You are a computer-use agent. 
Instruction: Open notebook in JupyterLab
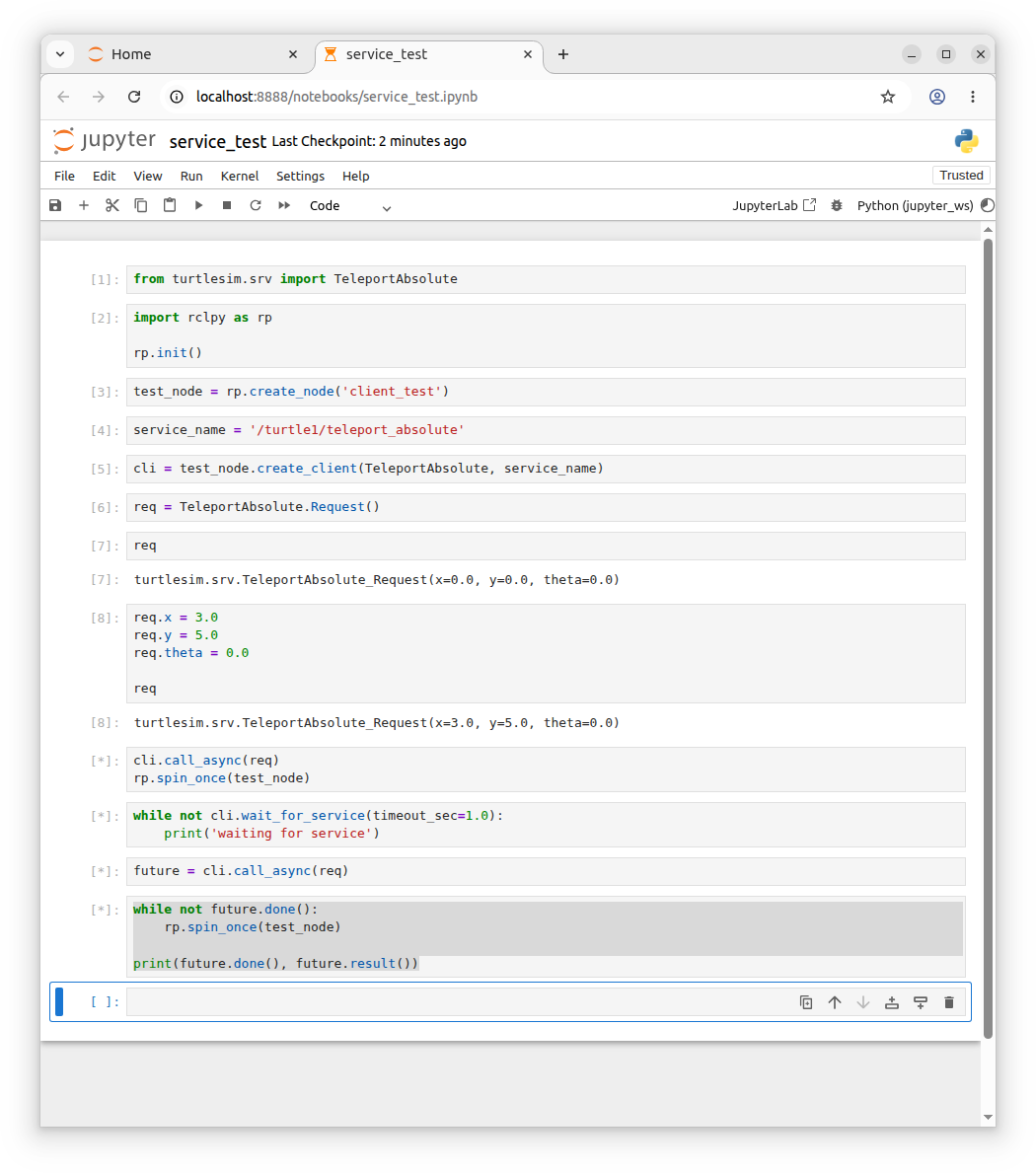[775, 206]
